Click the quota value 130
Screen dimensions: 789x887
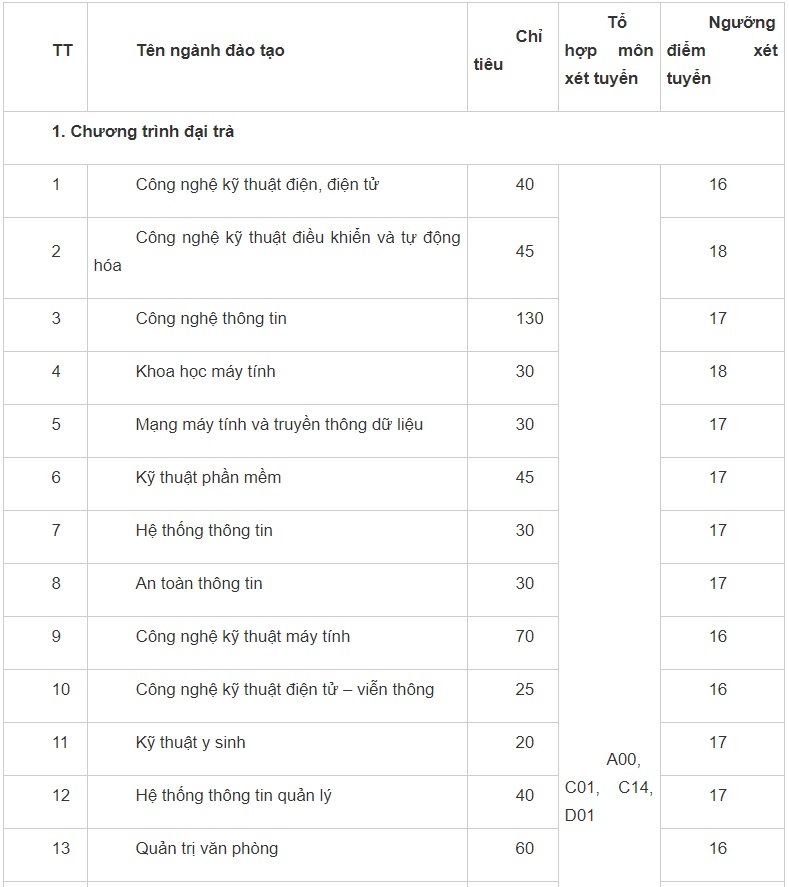[x=529, y=318]
